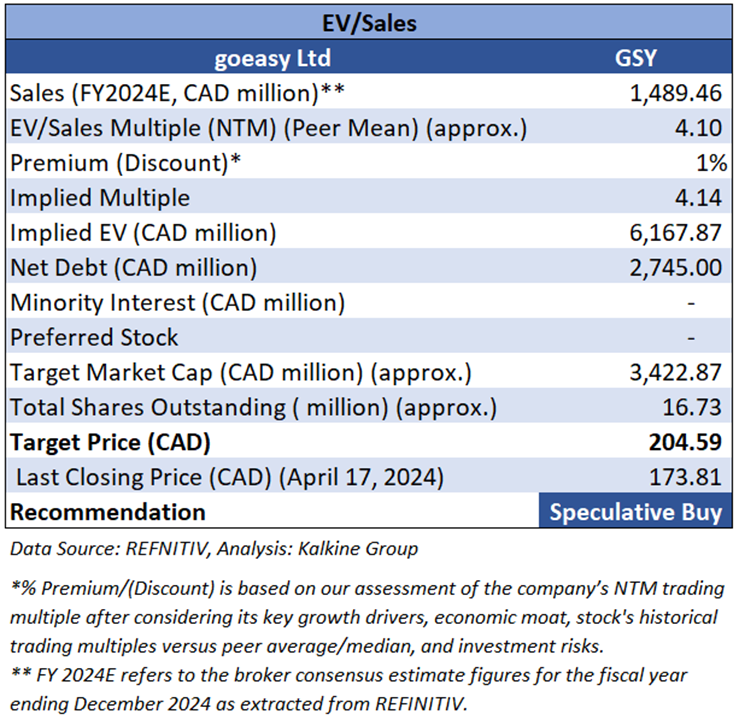This screenshot has height=720, width=739.
Task: Select the Sales (FY2024E, CAD million) label
Action: pos(178,93)
